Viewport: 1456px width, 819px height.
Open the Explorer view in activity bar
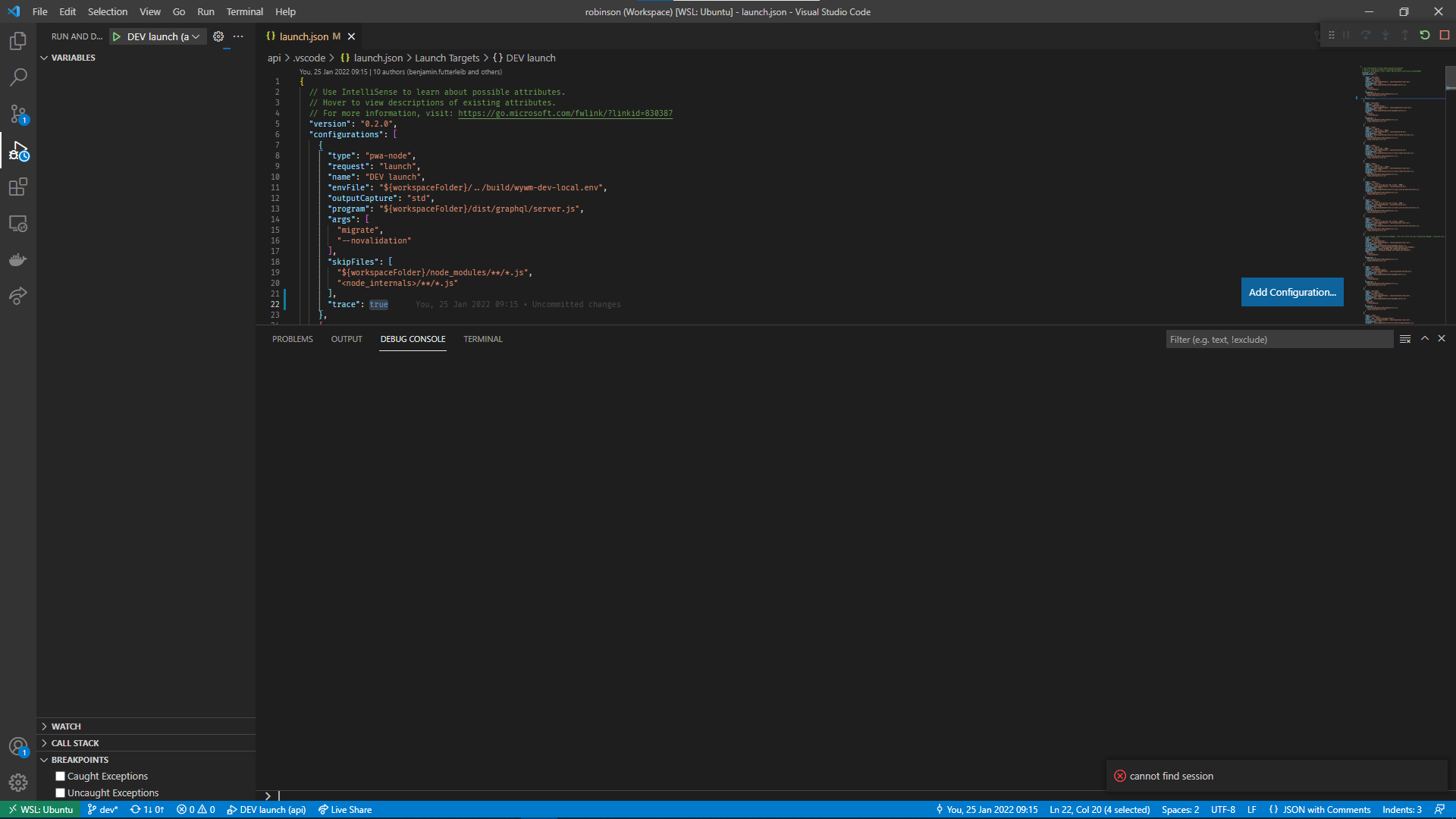point(18,41)
